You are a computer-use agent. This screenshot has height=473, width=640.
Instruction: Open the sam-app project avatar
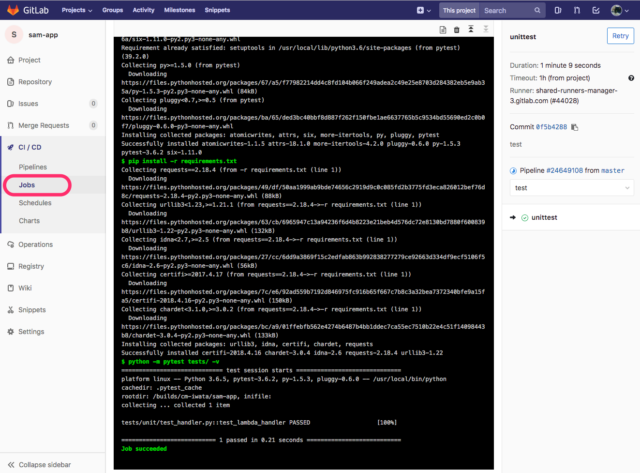[14, 35]
